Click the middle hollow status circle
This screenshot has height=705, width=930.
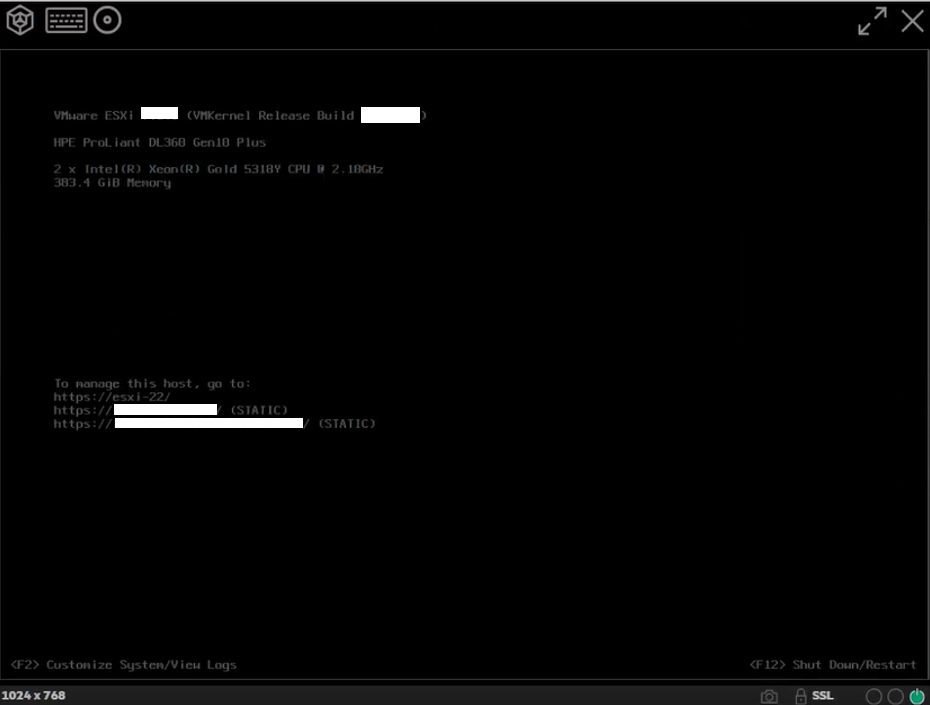coord(895,695)
